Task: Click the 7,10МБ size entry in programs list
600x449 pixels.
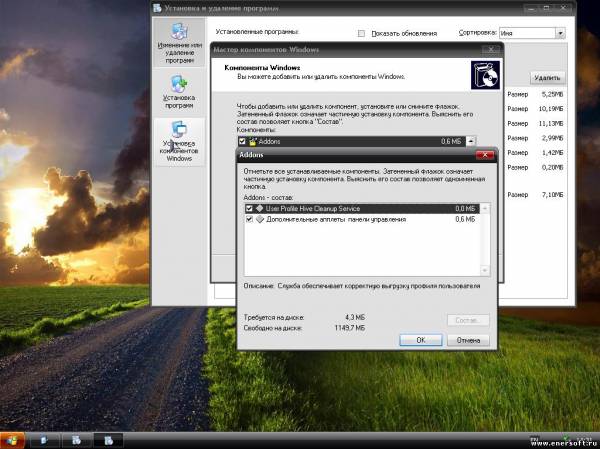Action: pos(552,195)
